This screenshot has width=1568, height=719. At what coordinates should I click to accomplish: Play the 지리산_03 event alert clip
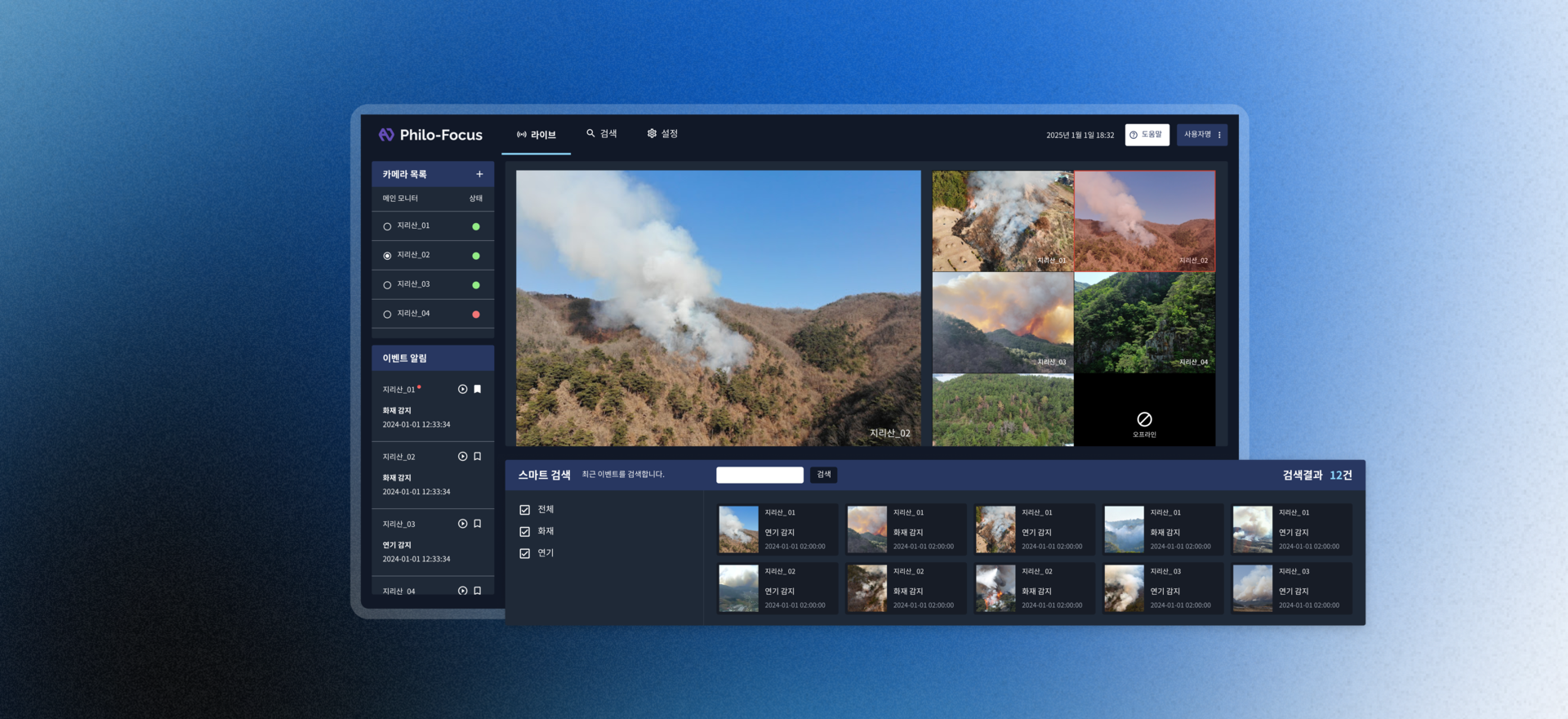[x=463, y=524]
